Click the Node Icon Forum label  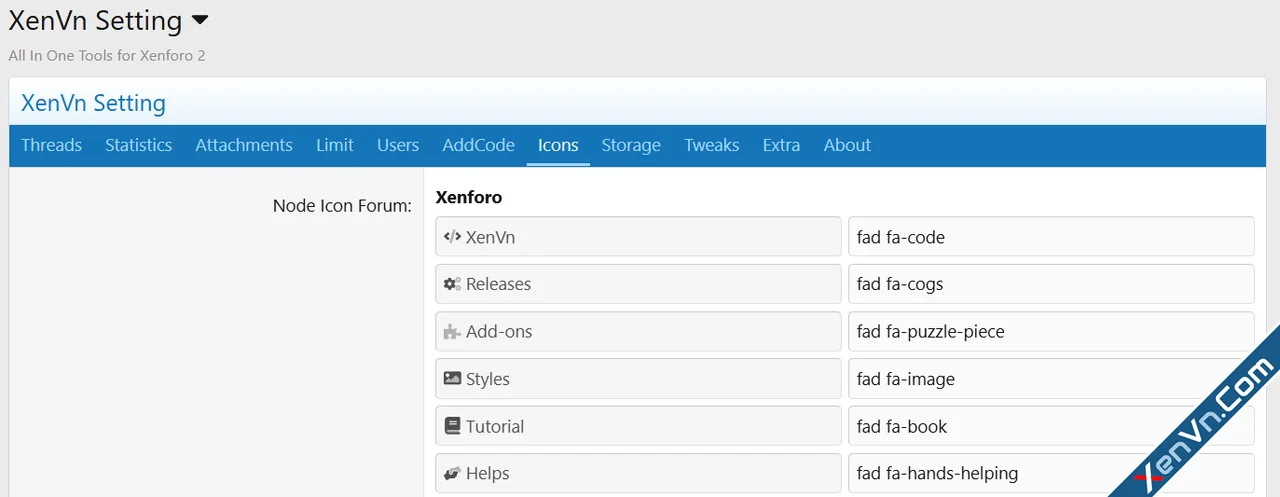point(342,206)
